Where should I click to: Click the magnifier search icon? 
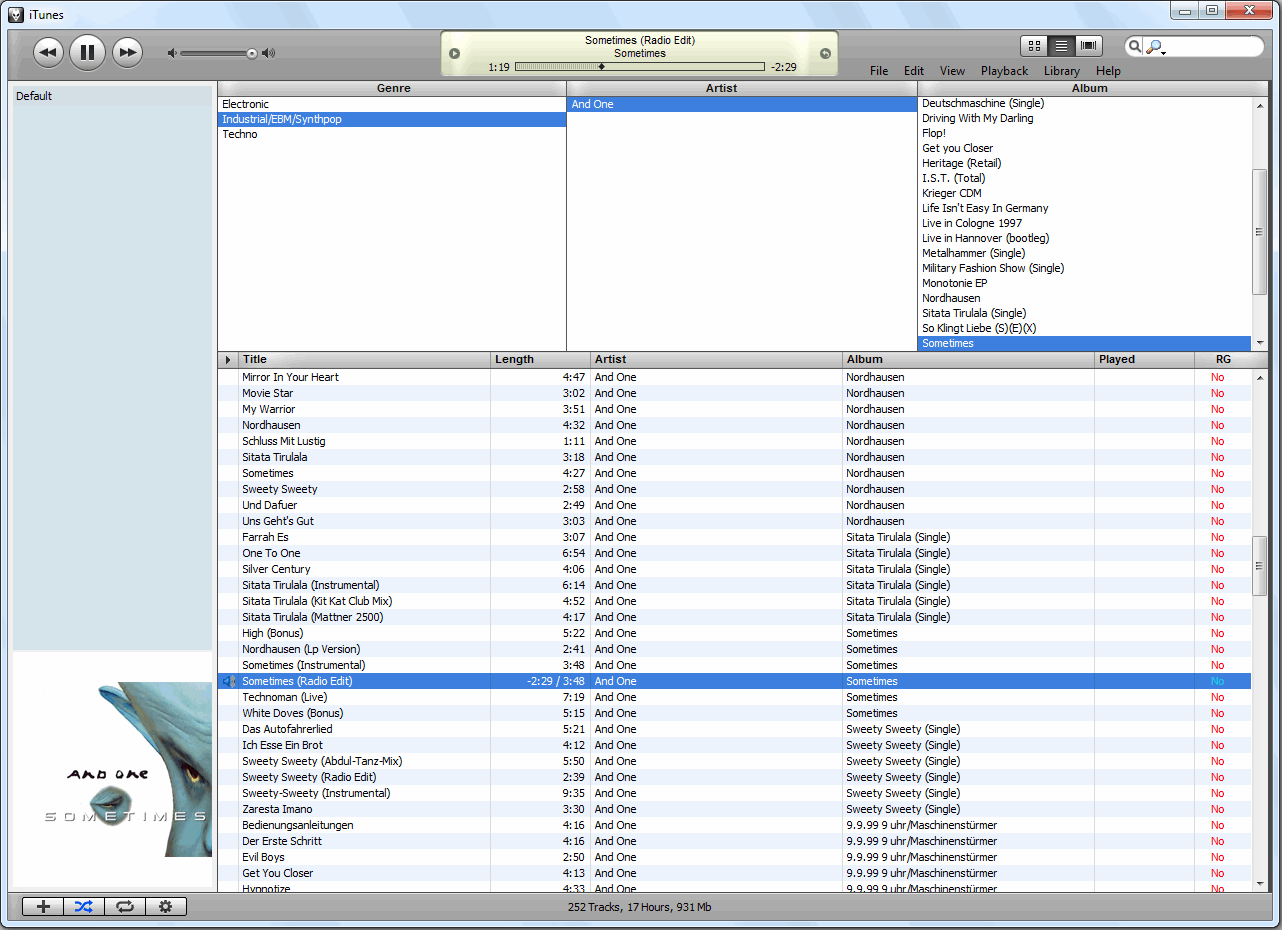tap(1135, 46)
